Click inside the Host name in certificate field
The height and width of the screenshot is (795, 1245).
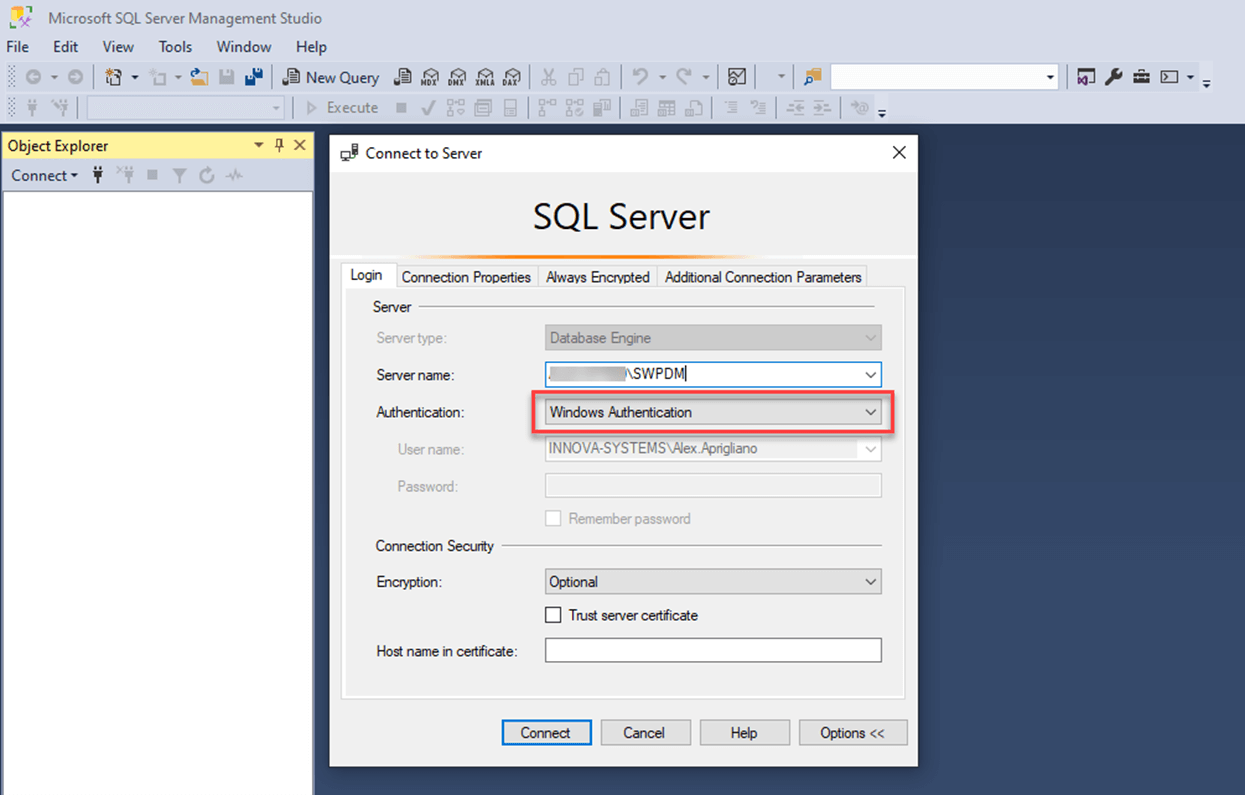[712, 650]
